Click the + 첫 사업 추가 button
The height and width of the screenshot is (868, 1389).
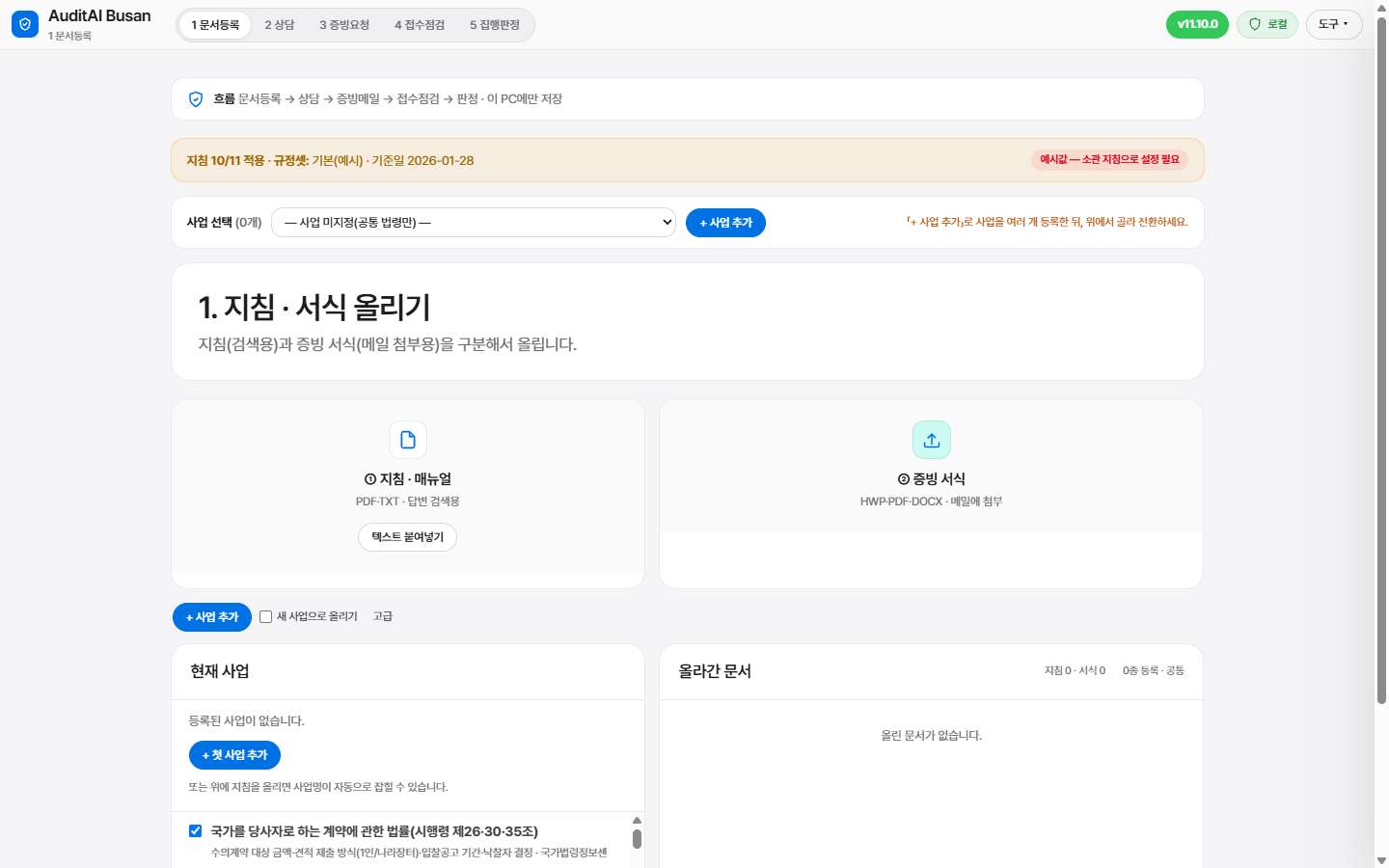tap(234, 755)
